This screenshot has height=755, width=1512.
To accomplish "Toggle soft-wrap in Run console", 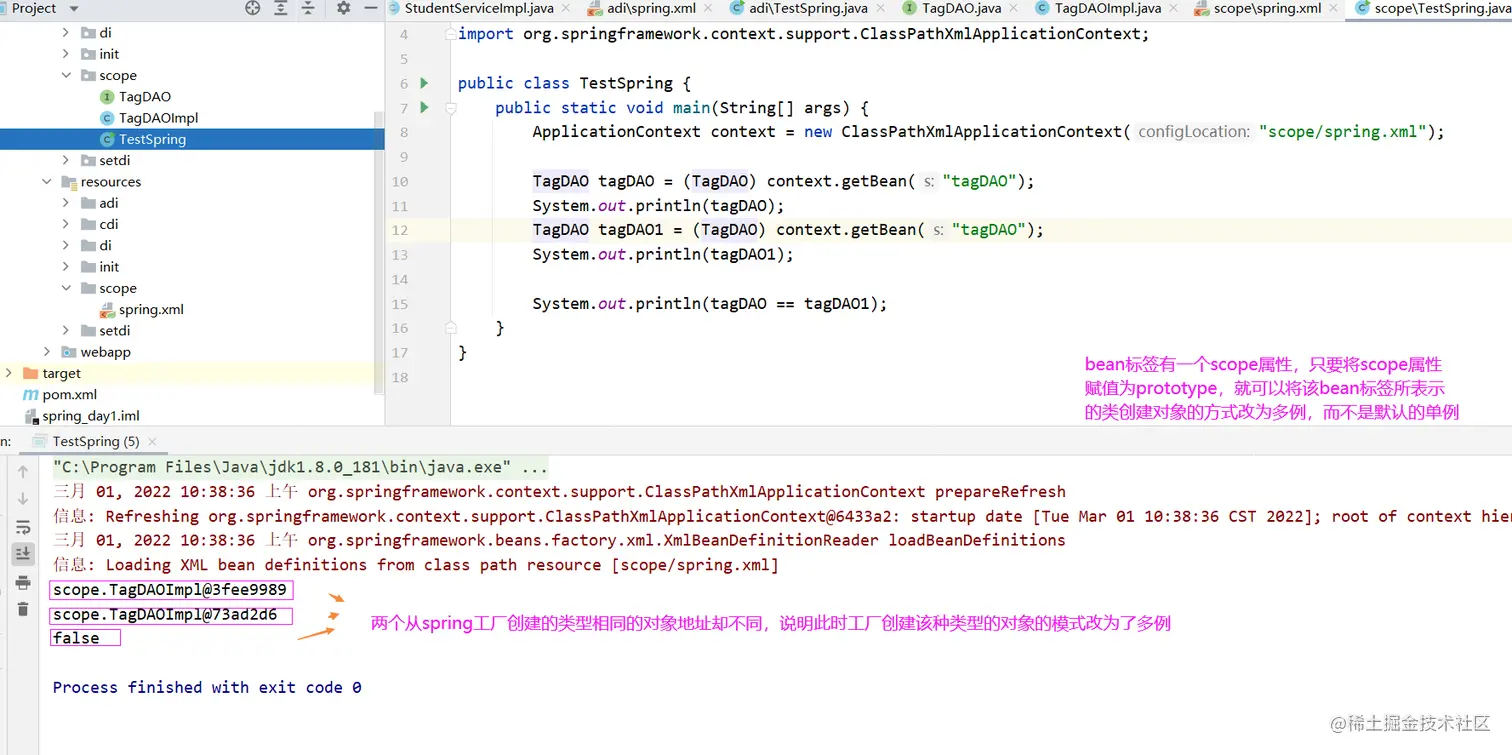I will tap(23, 527).
